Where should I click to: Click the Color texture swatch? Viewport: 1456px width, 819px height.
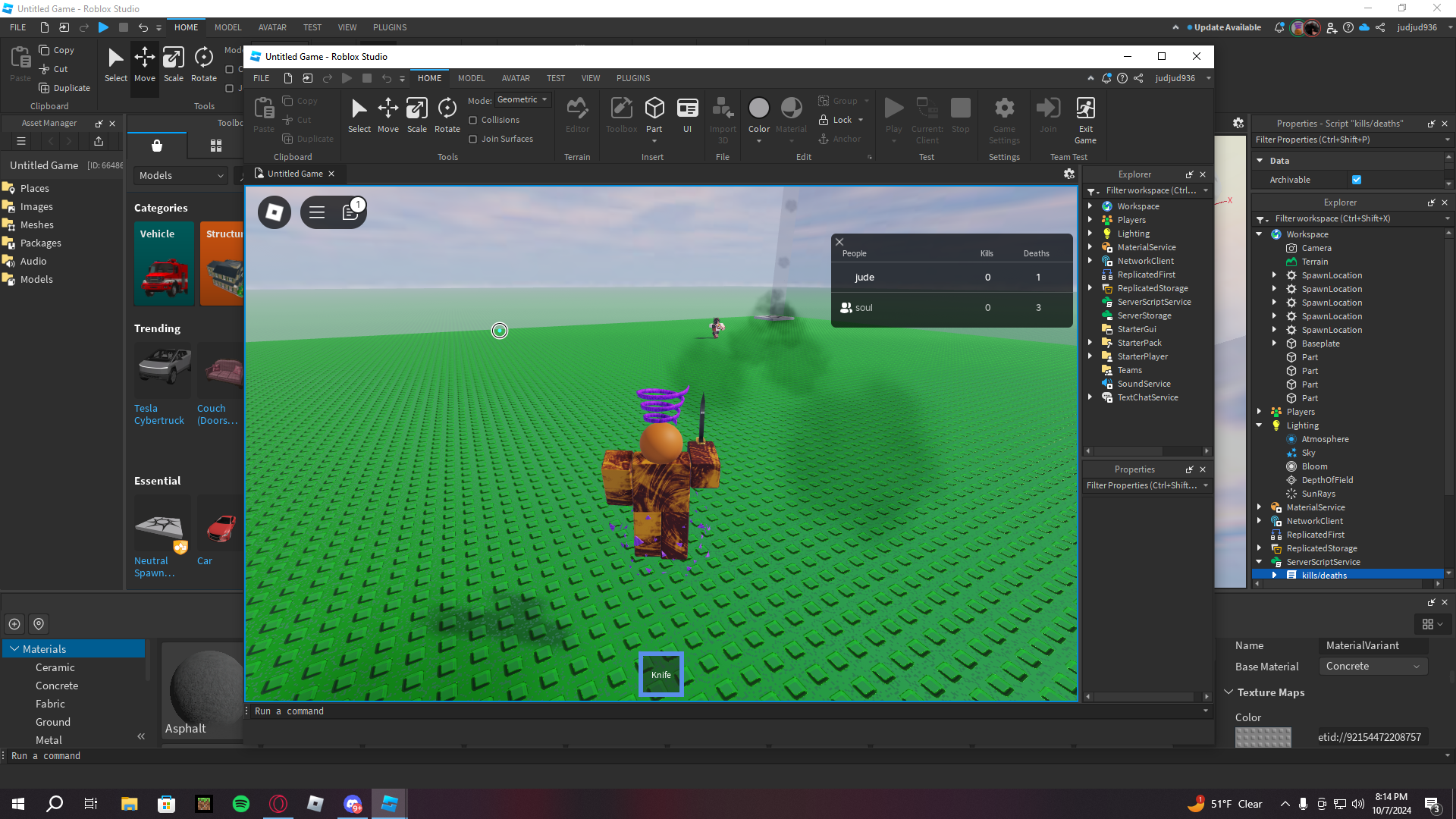1263,736
